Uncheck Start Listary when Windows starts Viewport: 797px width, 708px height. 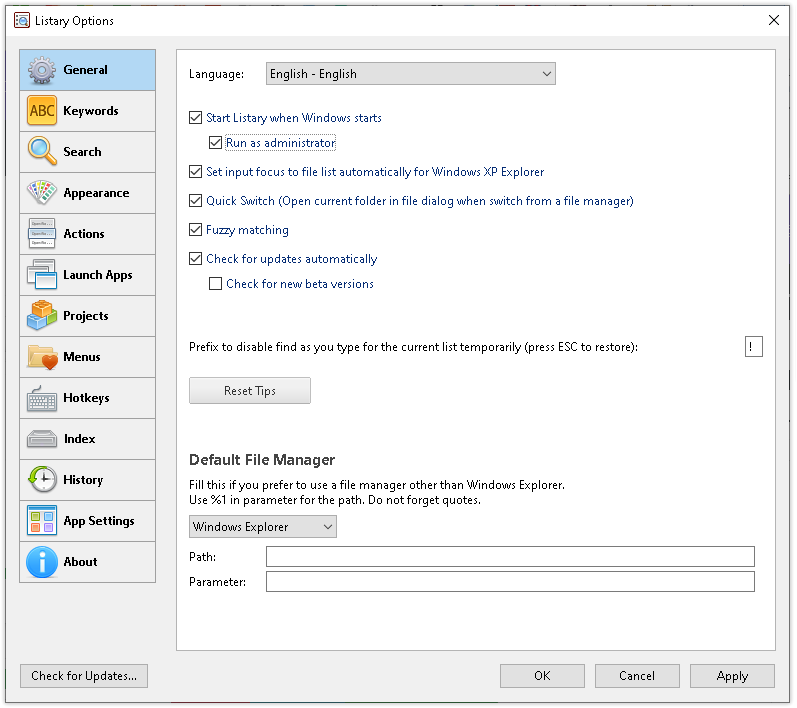(x=196, y=118)
